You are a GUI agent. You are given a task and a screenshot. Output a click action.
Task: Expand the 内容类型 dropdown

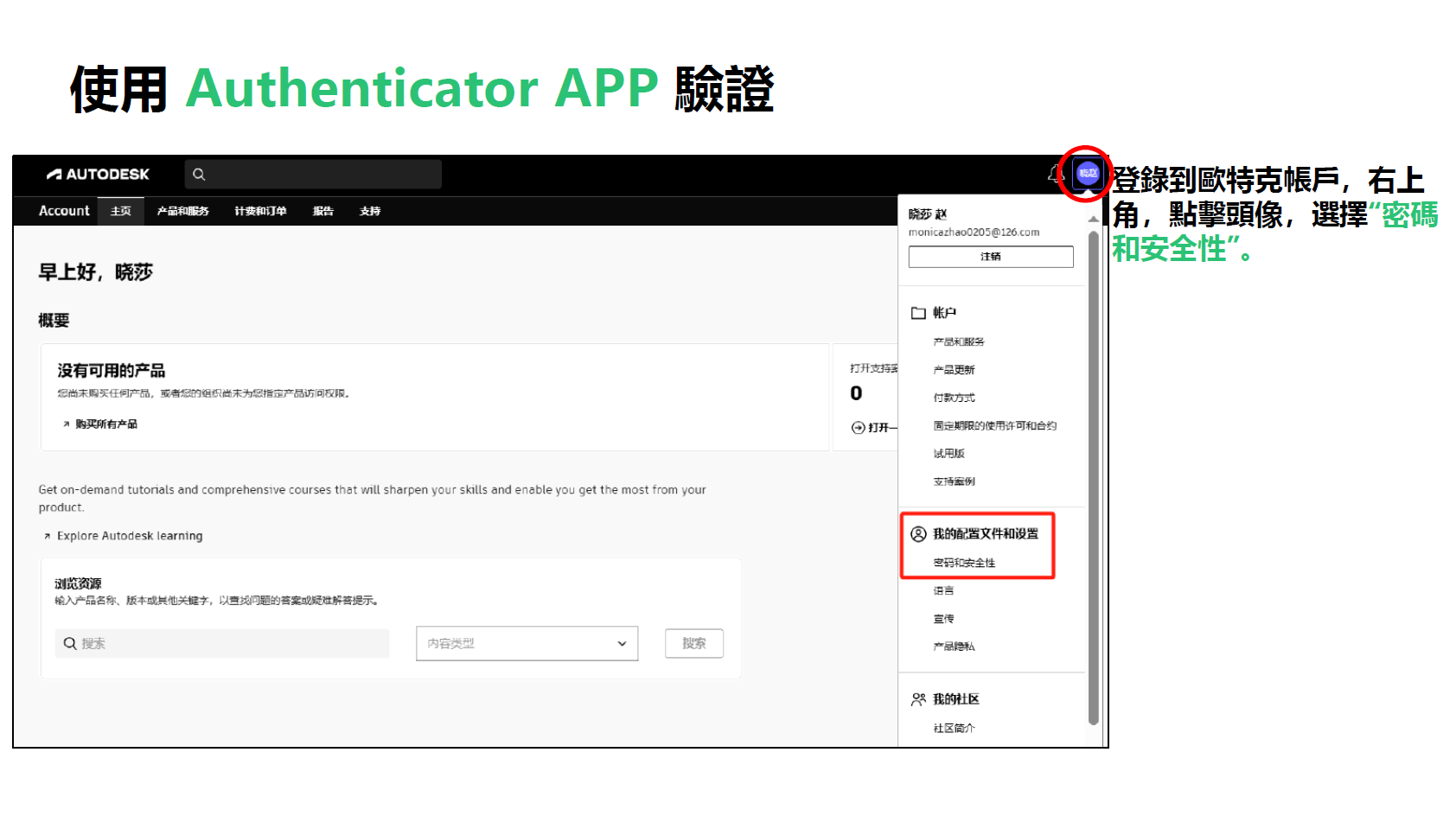(x=527, y=643)
